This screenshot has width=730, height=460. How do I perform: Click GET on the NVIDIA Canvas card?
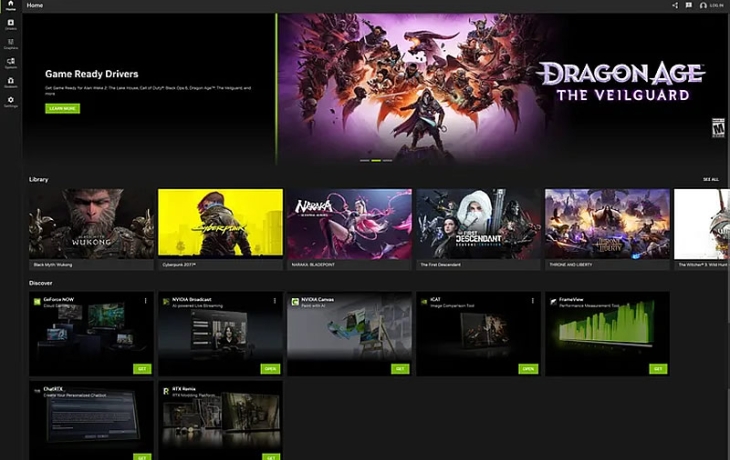(400, 369)
